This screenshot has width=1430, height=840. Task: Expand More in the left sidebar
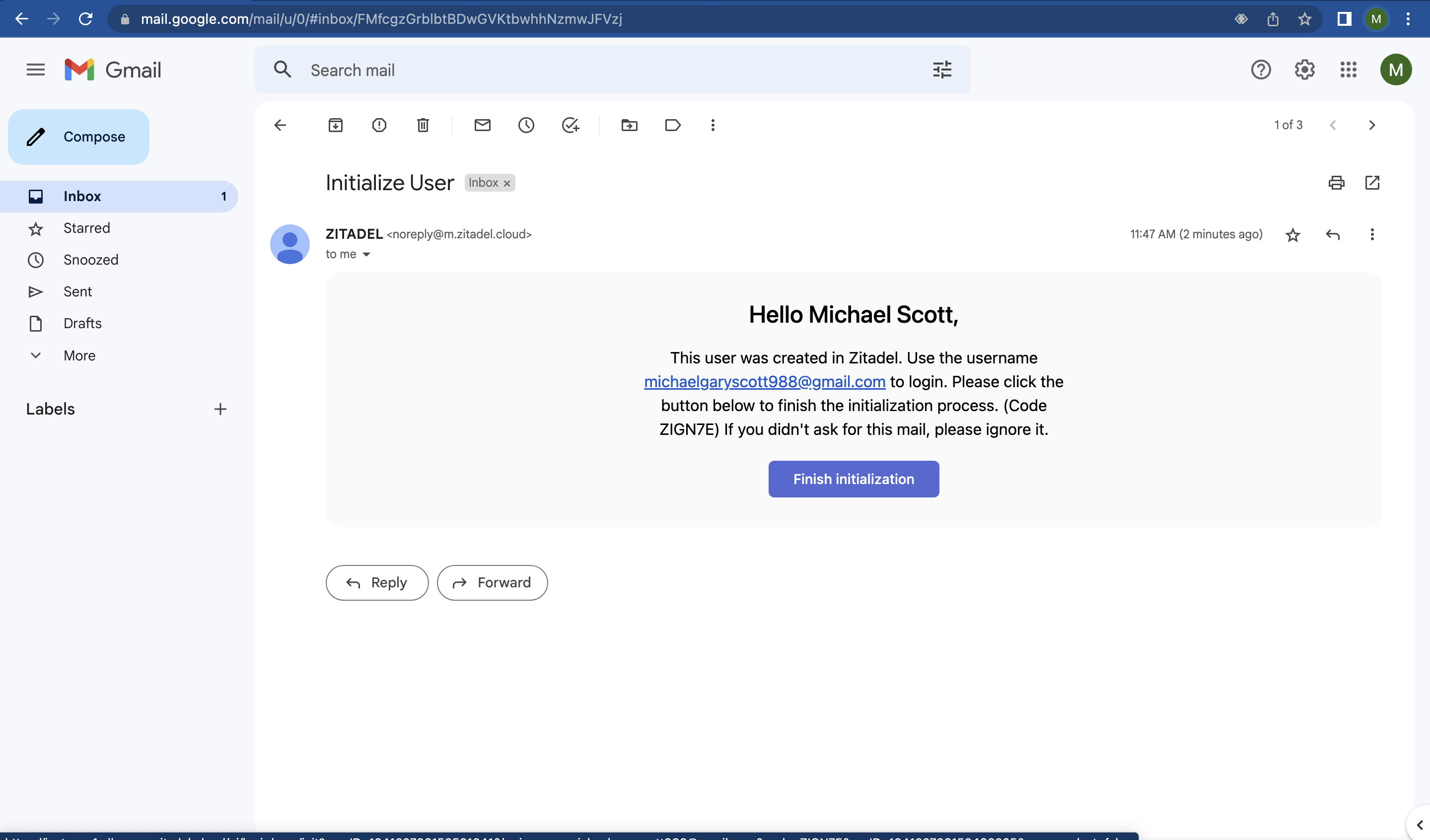(x=79, y=355)
